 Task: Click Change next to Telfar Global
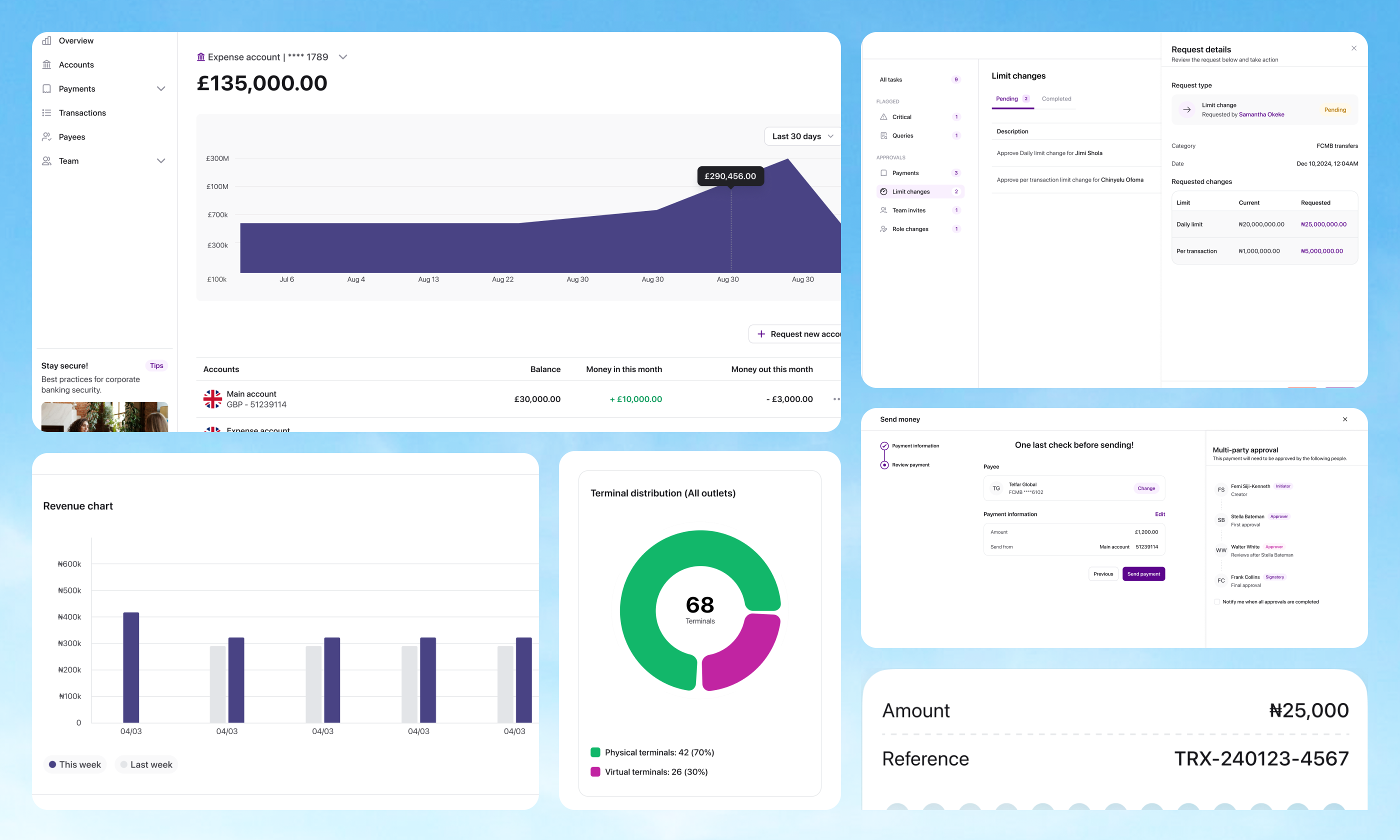click(x=1146, y=488)
